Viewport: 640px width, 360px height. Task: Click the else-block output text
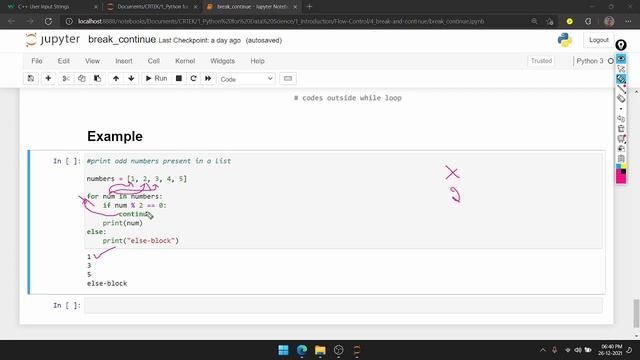[x=107, y=283]
